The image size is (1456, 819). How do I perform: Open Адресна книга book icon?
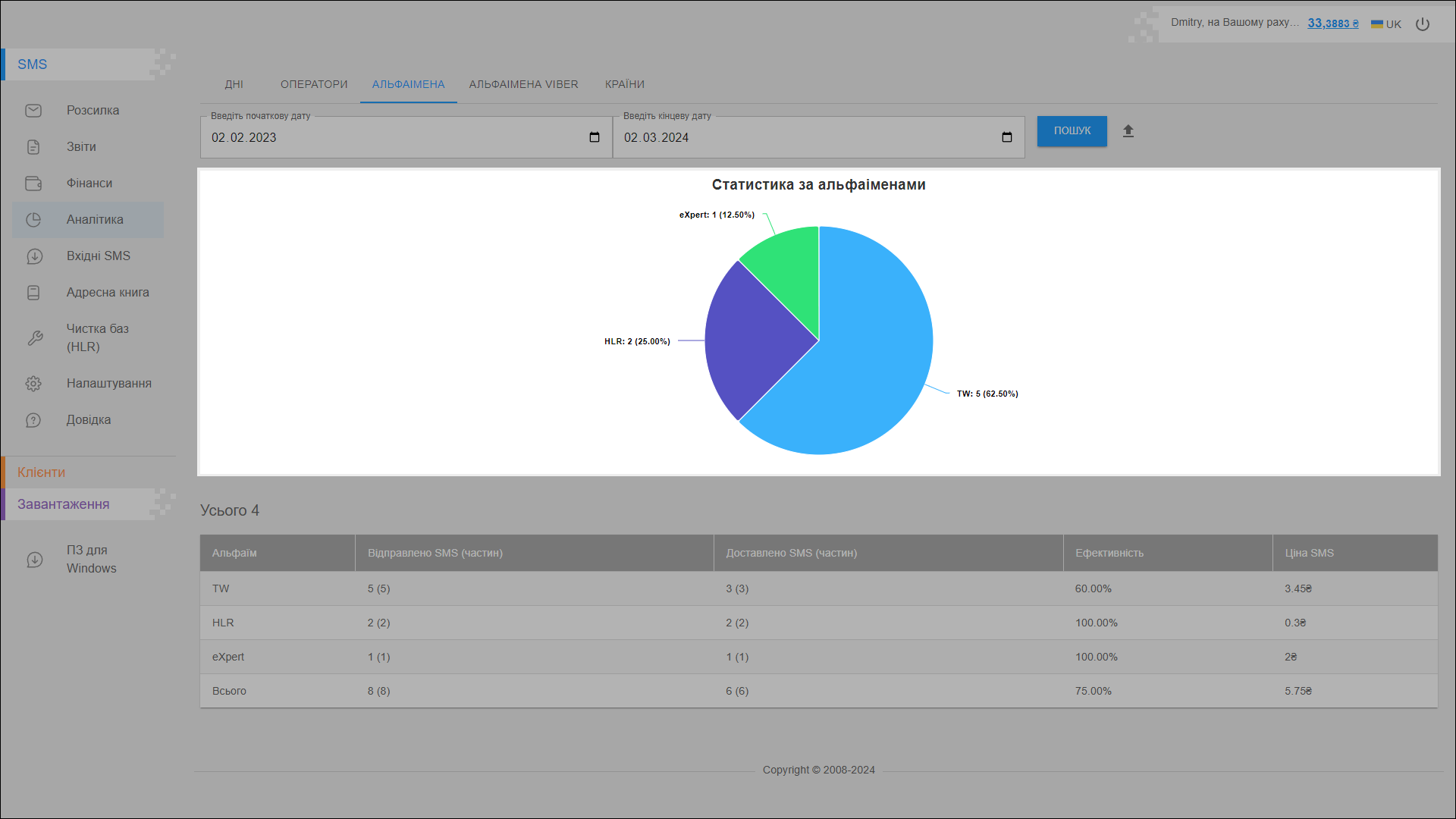tap(33, 293)
